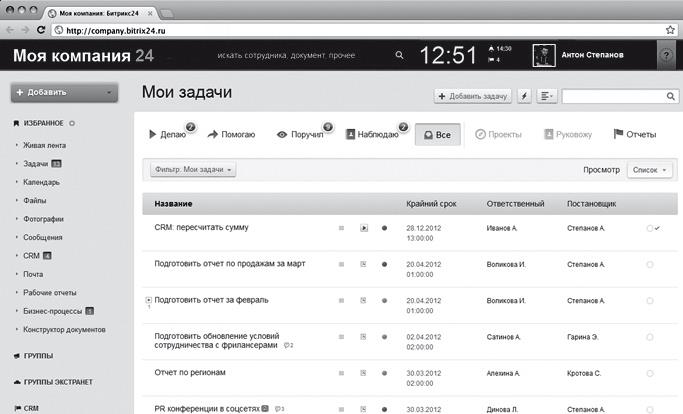Click browser reload button
Image resolution: width=683 pixels, height=414 pixels.
pyautogui.click(x=48, y=31)
